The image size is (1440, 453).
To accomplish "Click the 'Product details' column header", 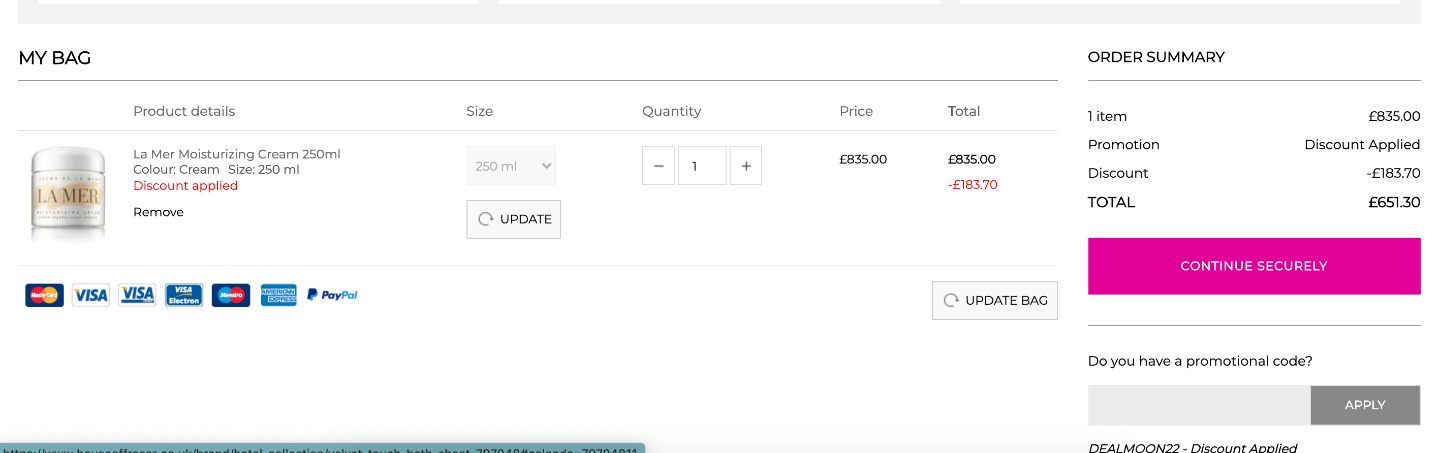I will click(184, 111).
